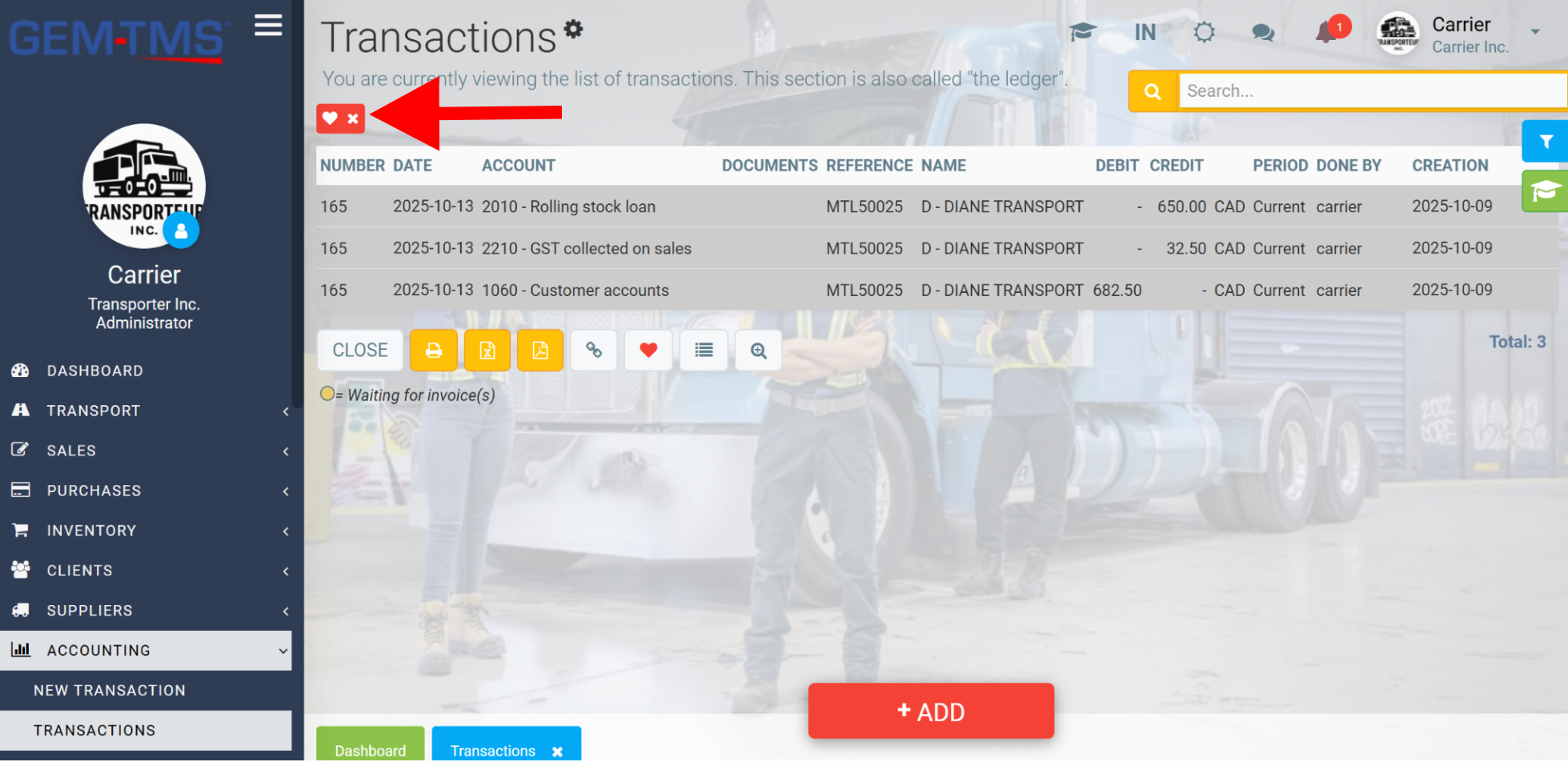Sort by the REFERENCE column header
The height and width of the screenshot is (762, 1568).
[869, 166]
